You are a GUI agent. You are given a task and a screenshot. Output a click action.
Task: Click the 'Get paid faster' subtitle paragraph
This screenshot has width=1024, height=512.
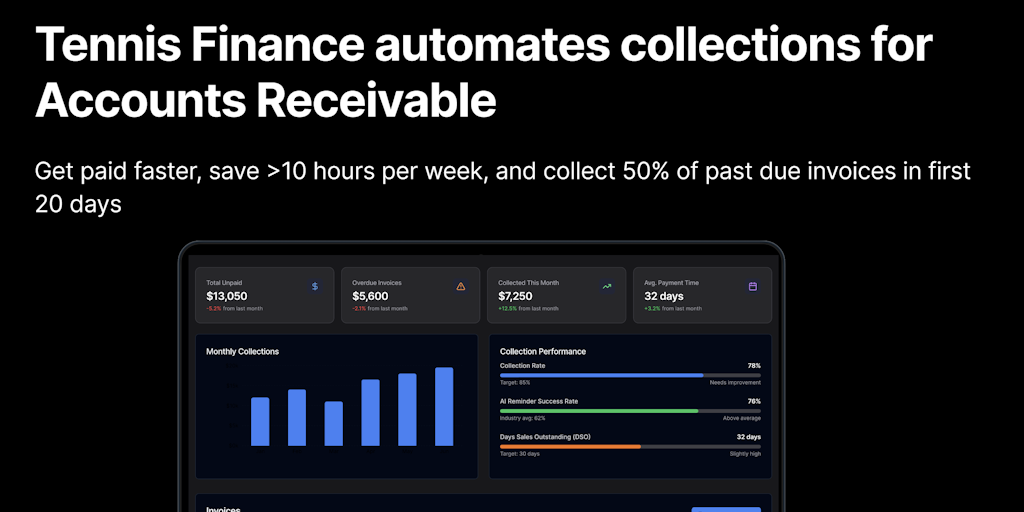pos(503,187)
